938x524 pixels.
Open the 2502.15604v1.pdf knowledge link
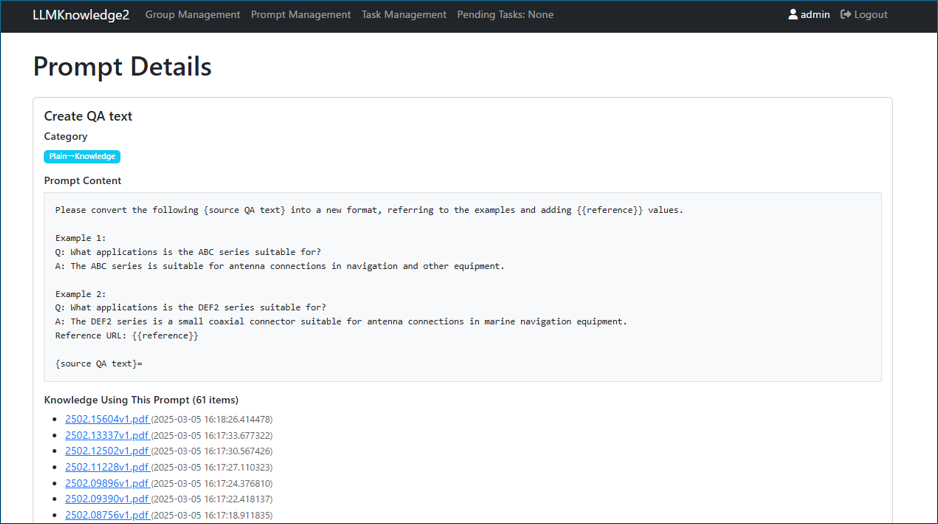point(106,420)
